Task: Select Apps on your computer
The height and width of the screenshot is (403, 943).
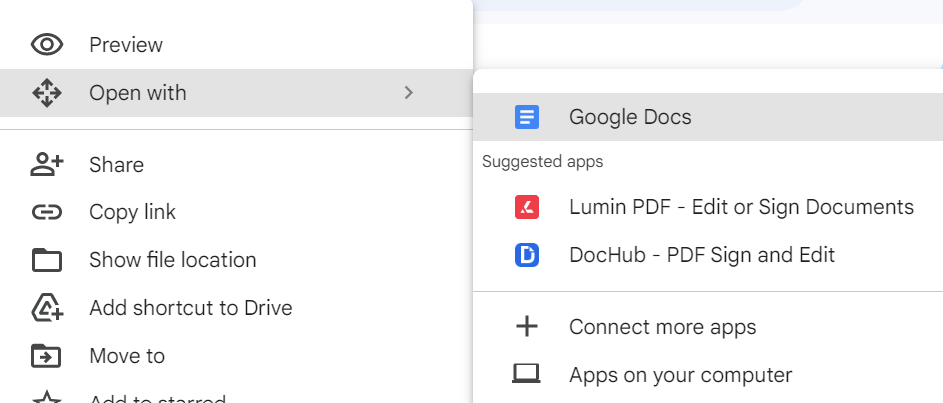Action: coord(708,375)
